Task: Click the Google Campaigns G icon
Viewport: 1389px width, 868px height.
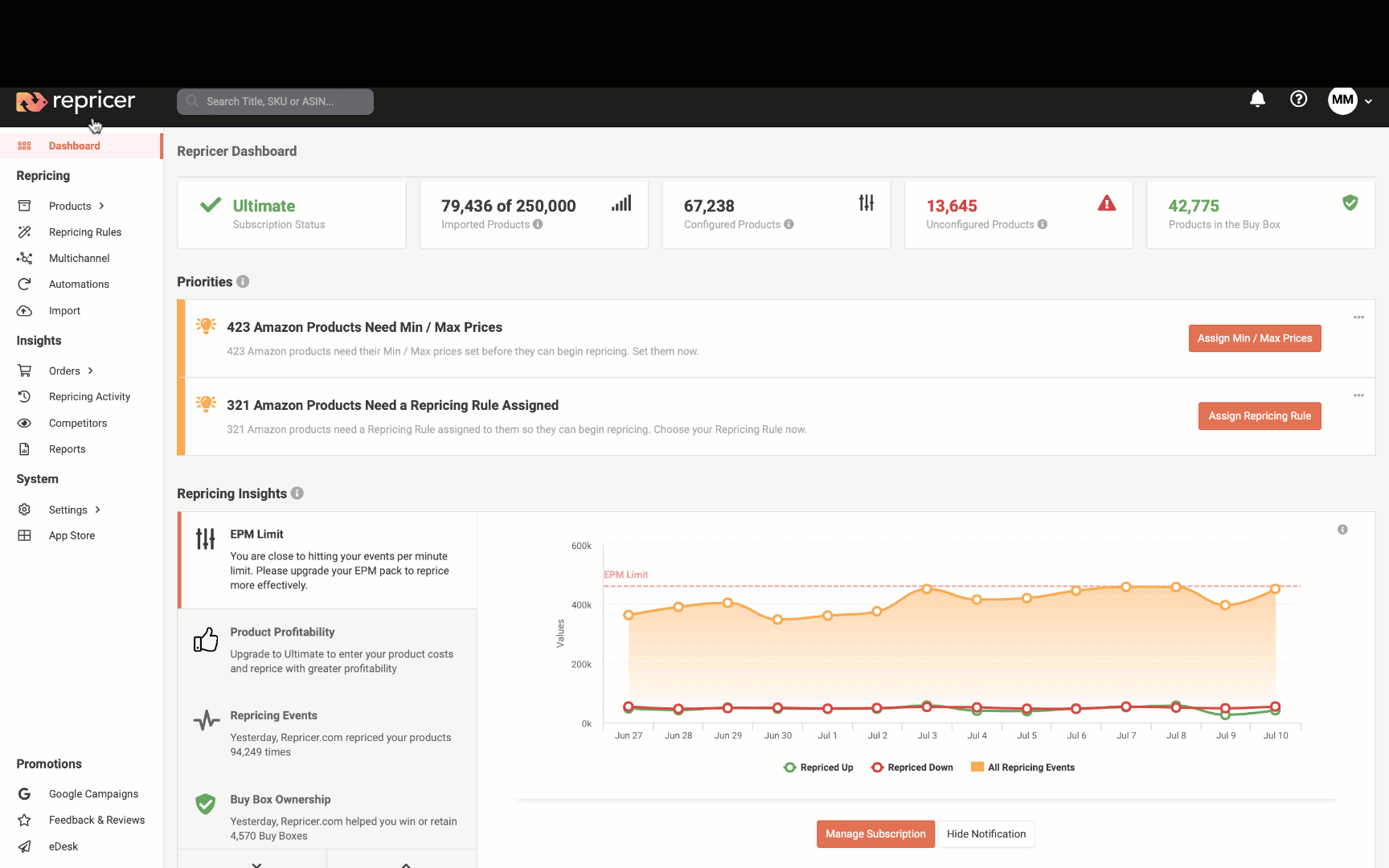Action: pyautogui.click(x=24, y=794)
